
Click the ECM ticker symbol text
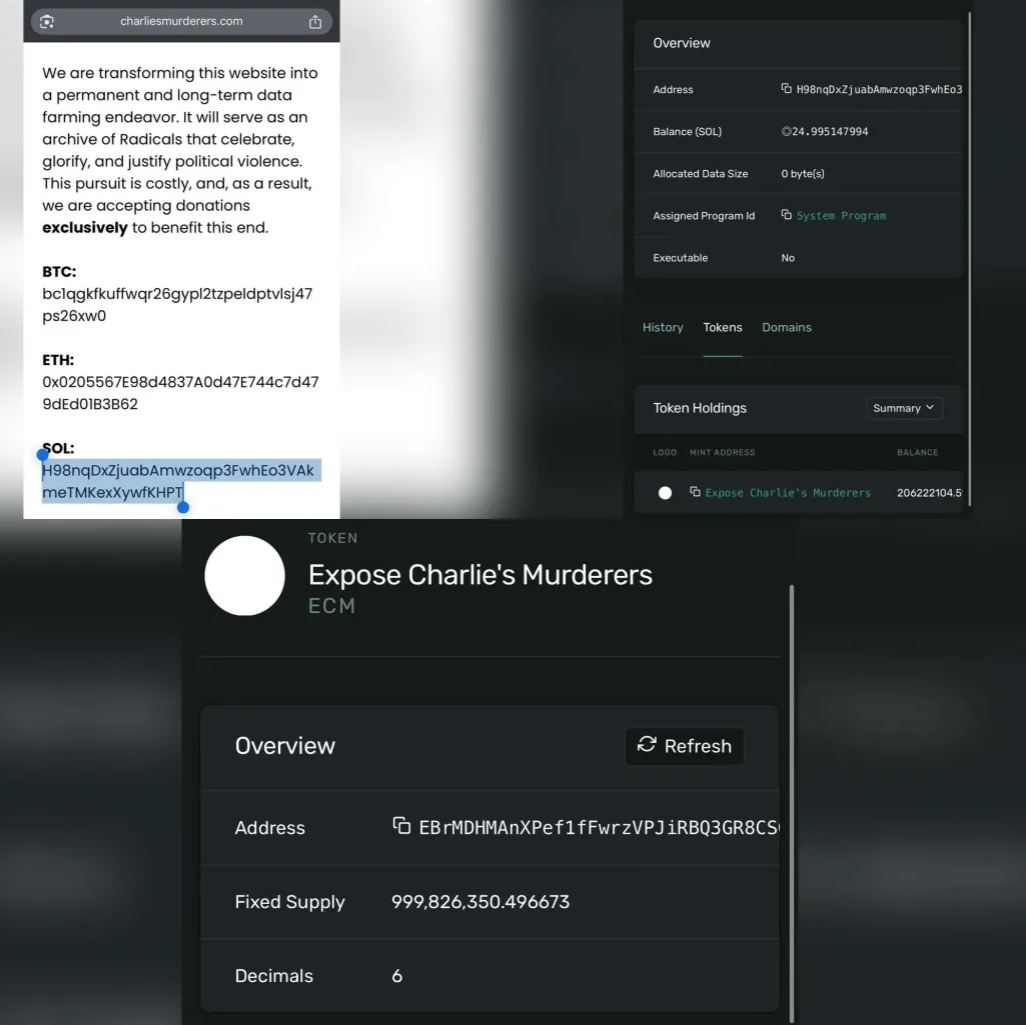click(x=332, y=606)
